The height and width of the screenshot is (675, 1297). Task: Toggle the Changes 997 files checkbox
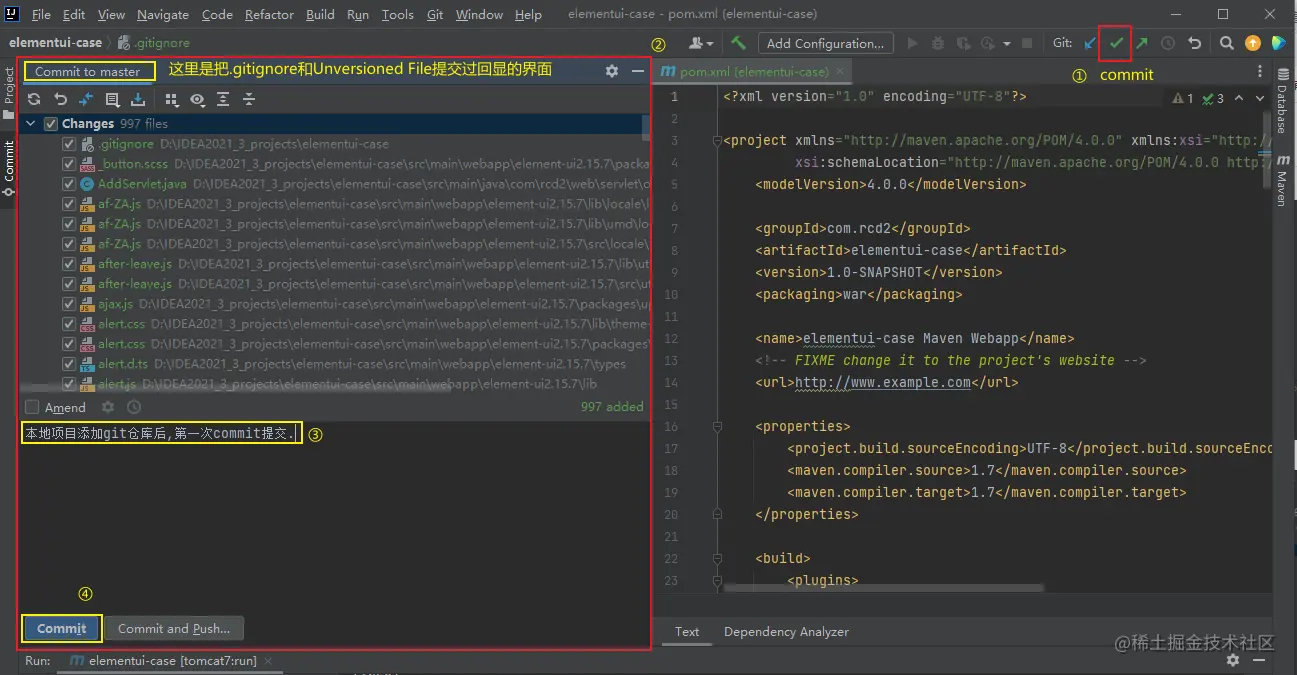tap(50, 124)
